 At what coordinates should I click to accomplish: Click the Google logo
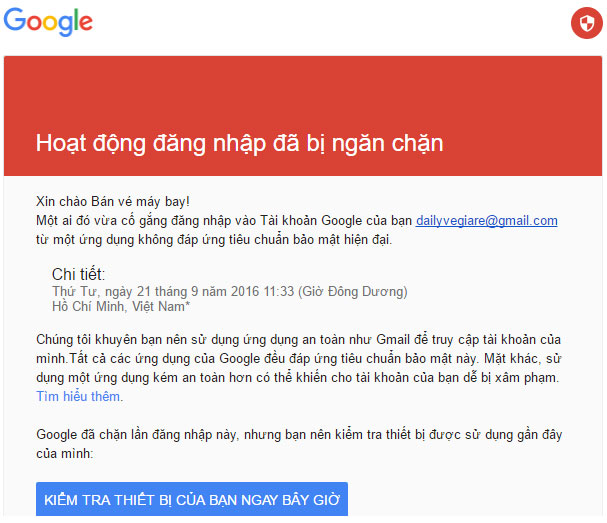pyautogui.click(x=48, y=22)
